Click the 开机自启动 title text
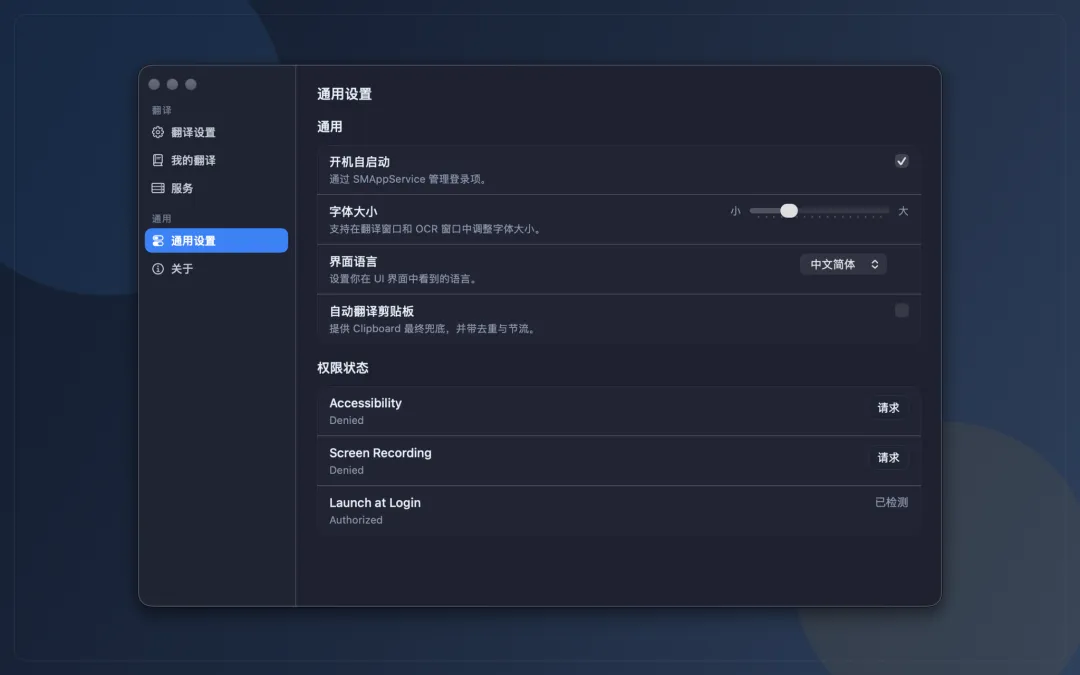1080x675 pixels. (x=360, y=162)
